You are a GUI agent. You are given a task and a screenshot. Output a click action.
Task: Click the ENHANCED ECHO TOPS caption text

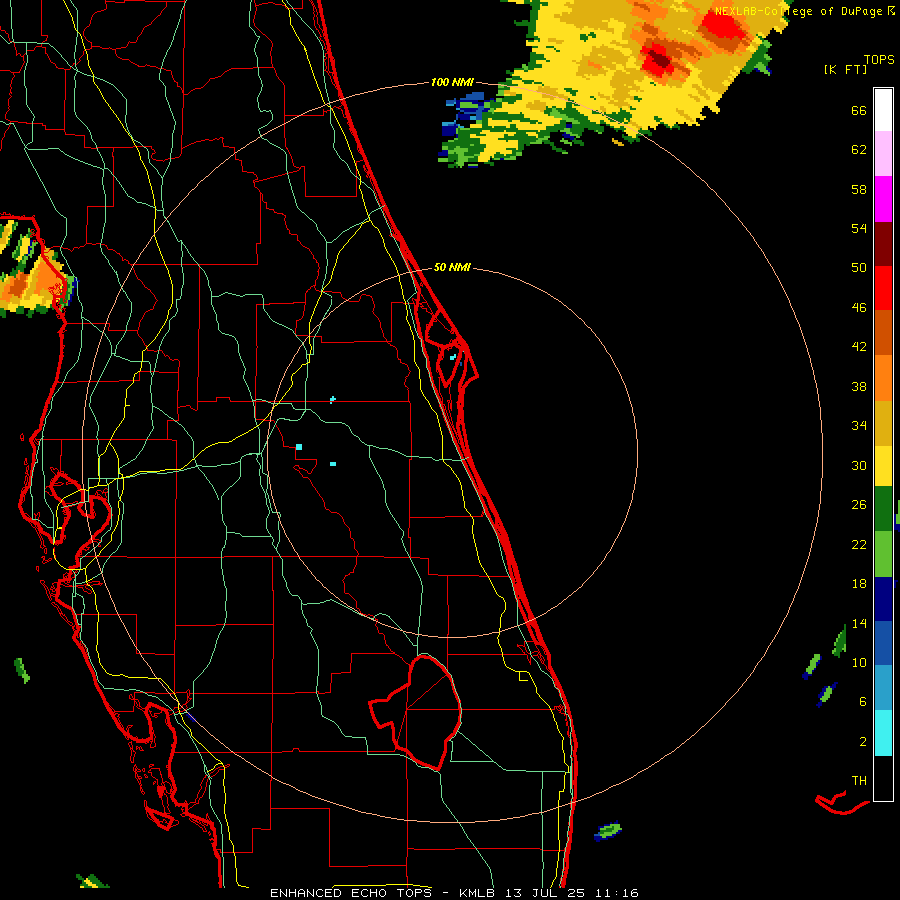[x=356, y=893]
